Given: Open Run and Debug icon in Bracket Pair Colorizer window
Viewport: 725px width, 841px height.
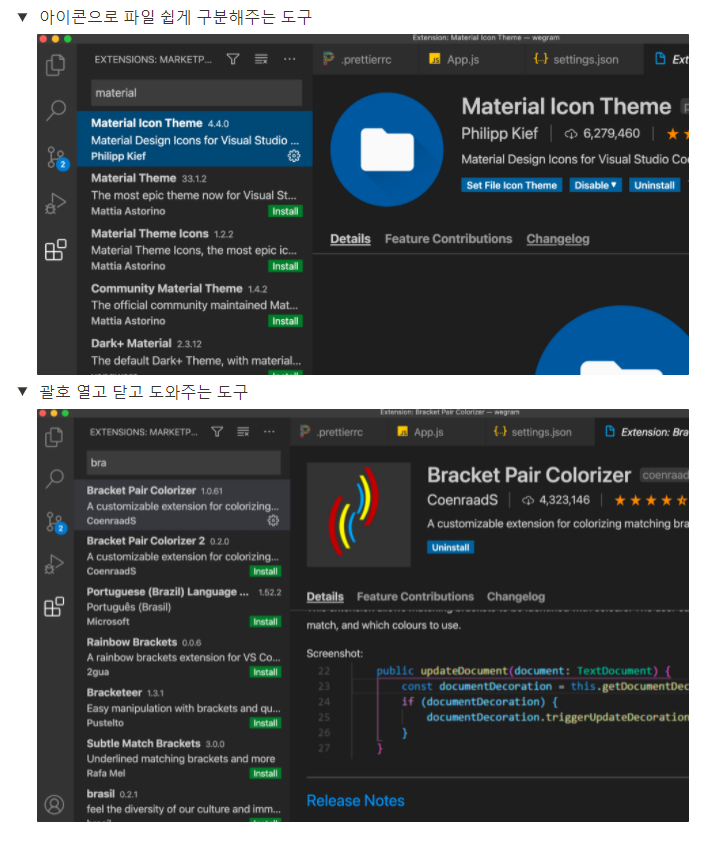Looking at the screenshot, I should point(54,564).
